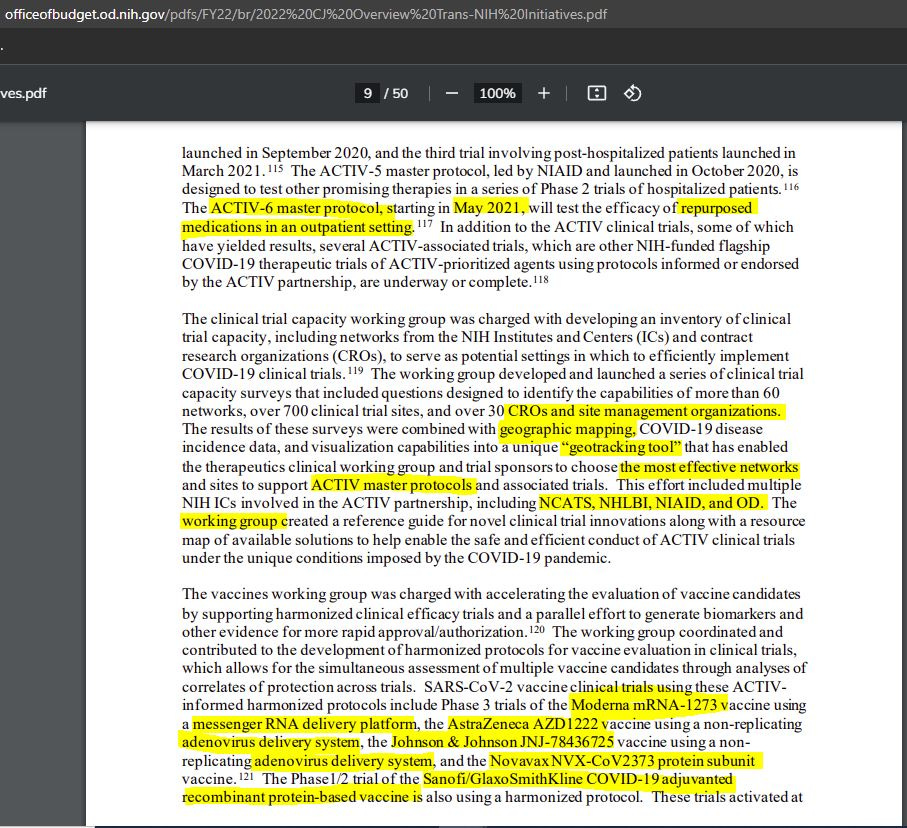Click the zoom in plus icon

click(x=544, y=93)
